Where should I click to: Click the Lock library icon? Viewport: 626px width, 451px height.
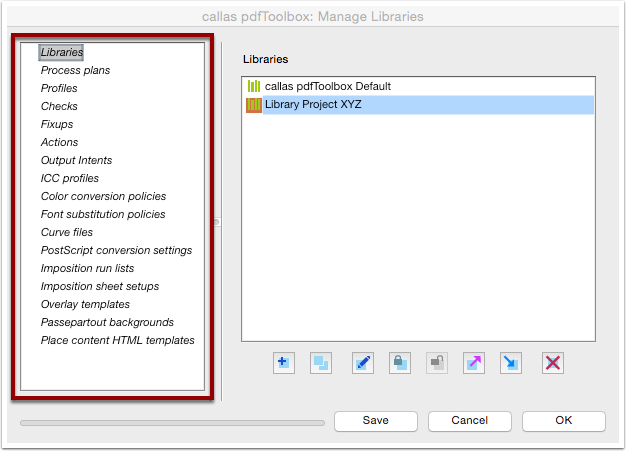pyautogui.click(x=400, y=363)
